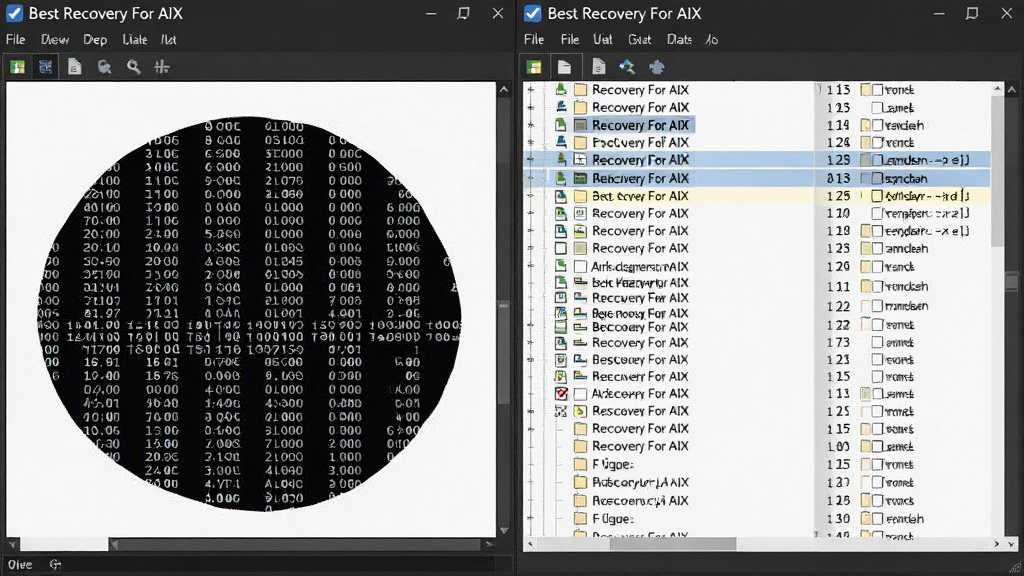
Task: Select the Reccnvert For AIX tree row
Action: tap(640, 376)
